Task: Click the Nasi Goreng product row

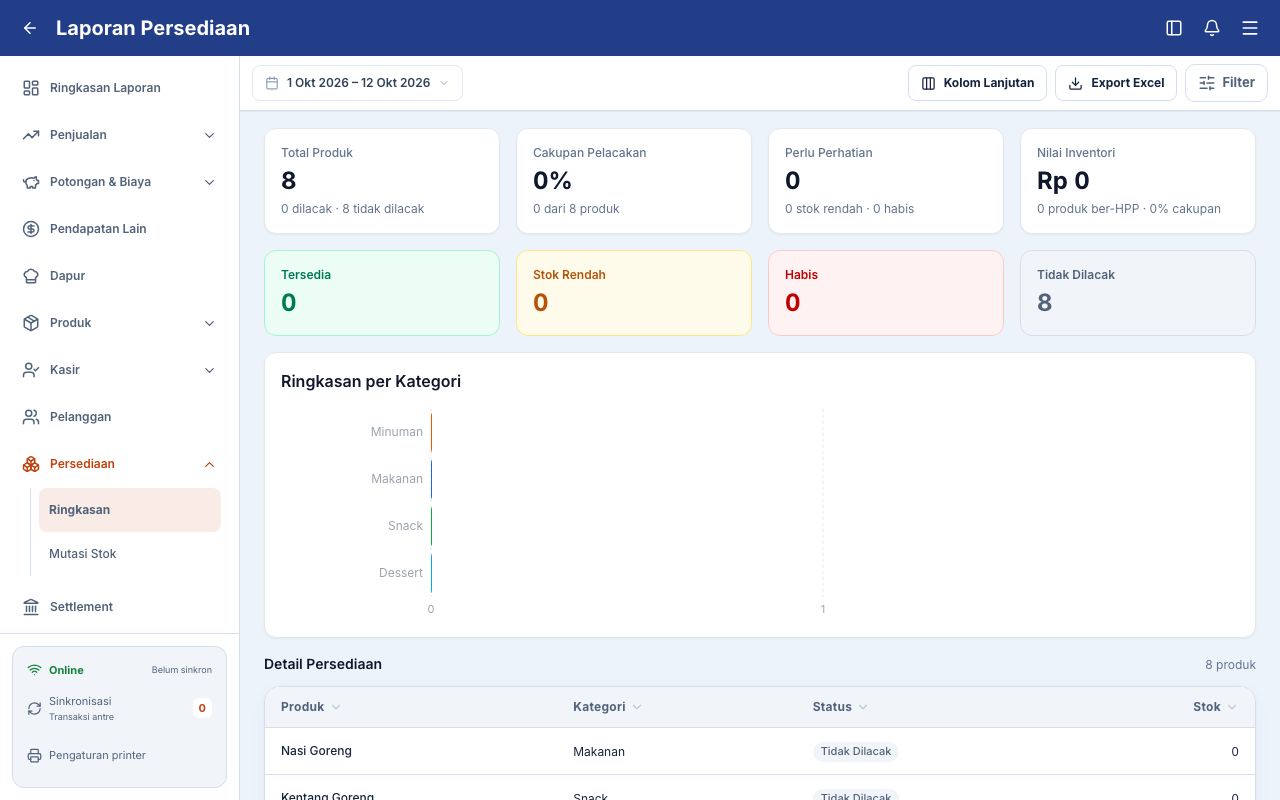Action: pyautogui.click(x=760, y=751)
